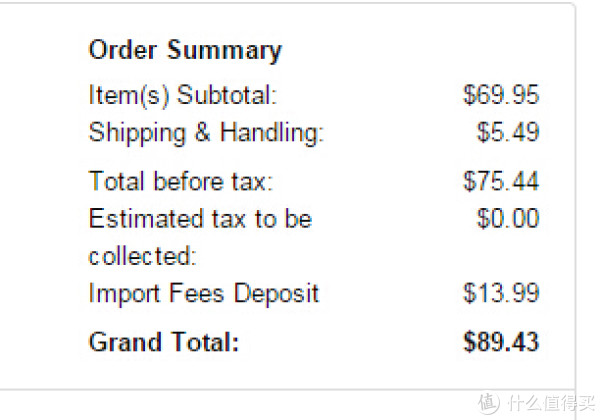Click the $0.00 estimated tax amount
Image resolution: width=600 pixels, height=420 pixels.
pos(508,218)
